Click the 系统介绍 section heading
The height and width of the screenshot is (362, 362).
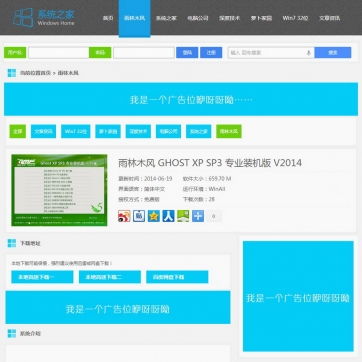point(30,333)
